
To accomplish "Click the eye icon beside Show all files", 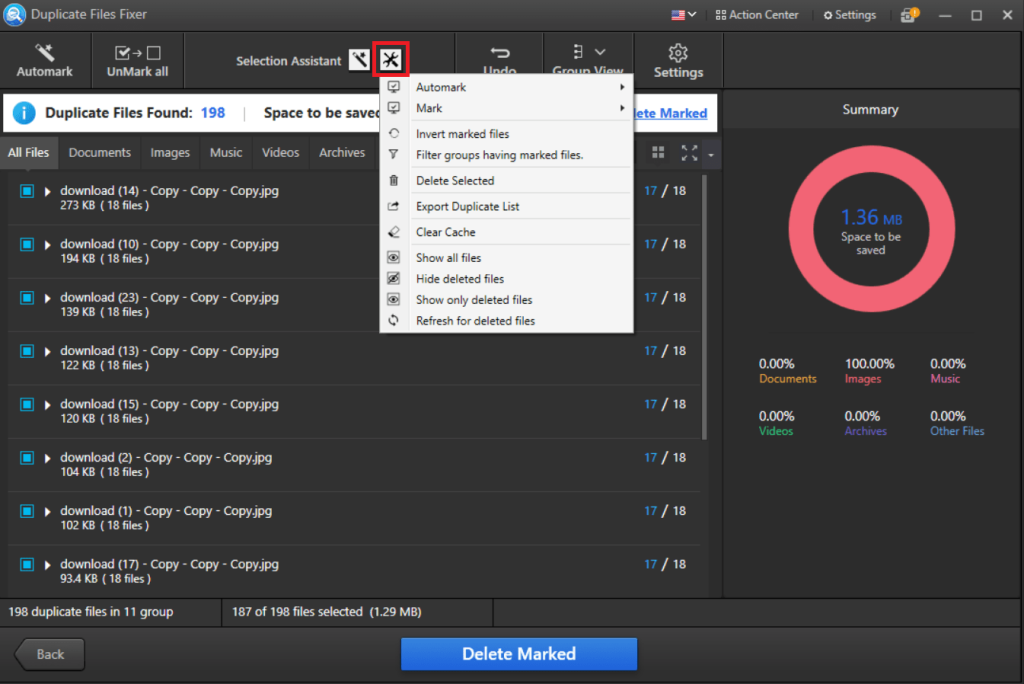I will (394, 257).
